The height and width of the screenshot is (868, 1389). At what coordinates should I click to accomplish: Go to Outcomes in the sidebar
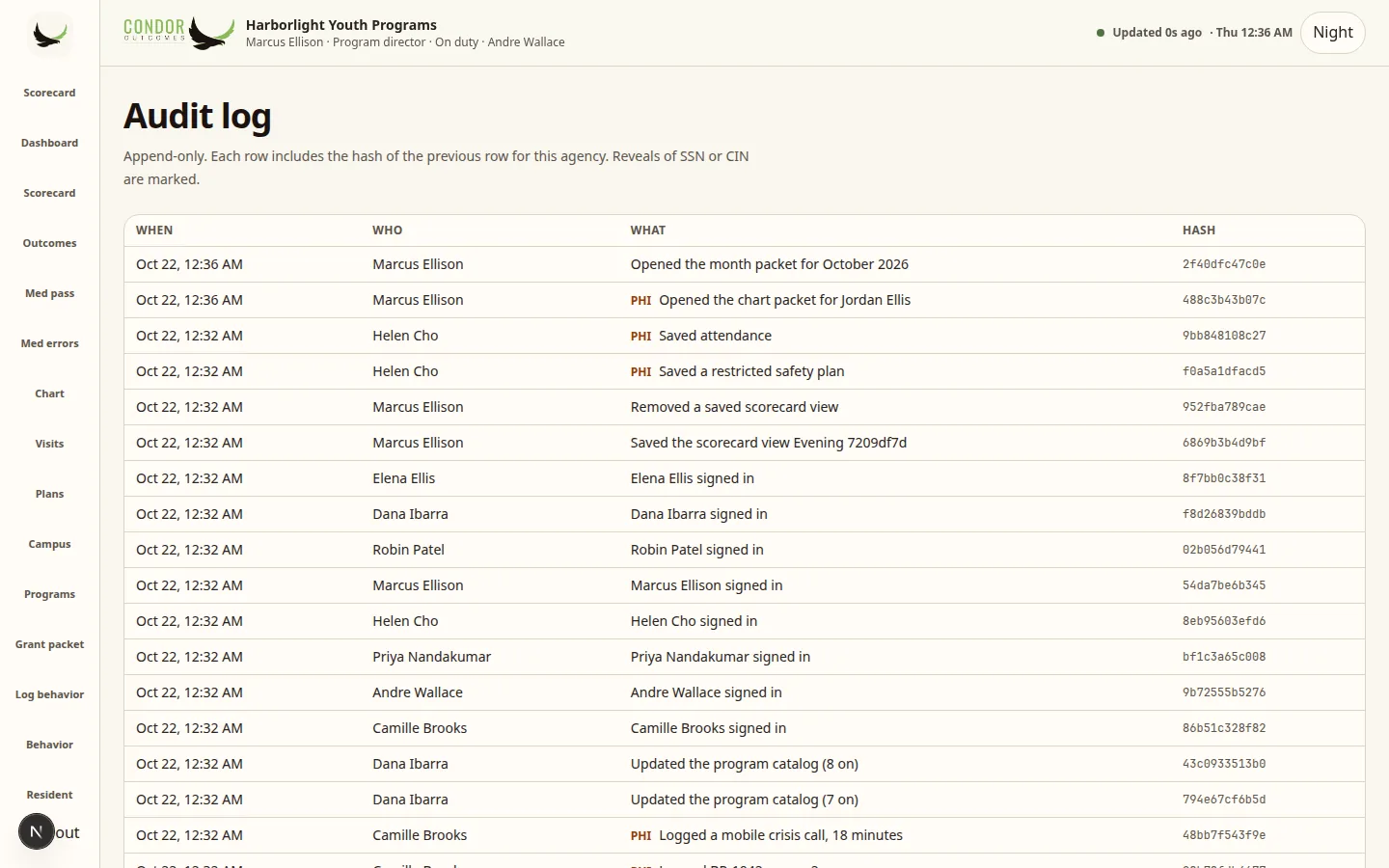coord(49,243)
